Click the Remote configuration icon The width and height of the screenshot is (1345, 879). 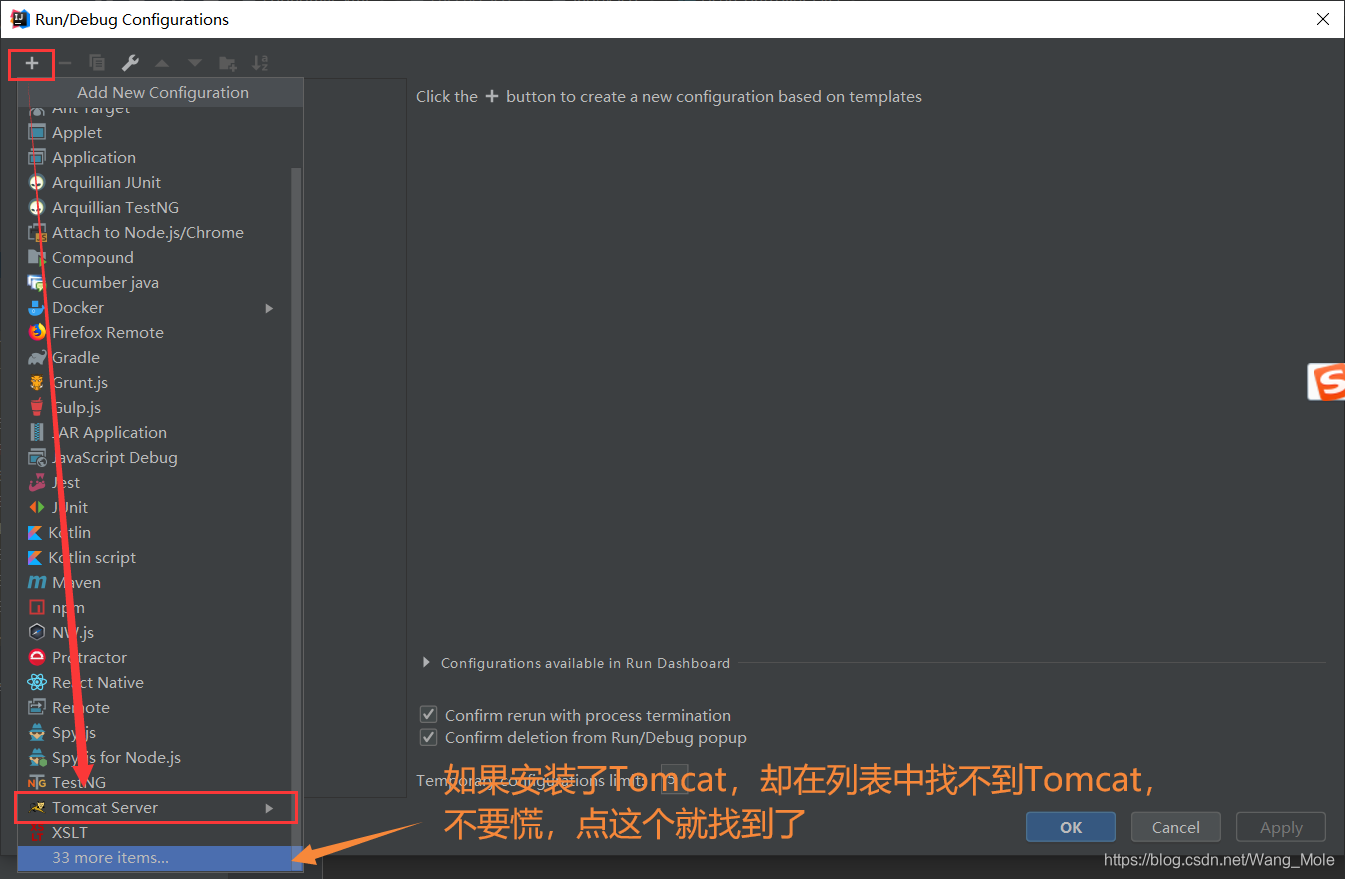click(x=37, y=707)
